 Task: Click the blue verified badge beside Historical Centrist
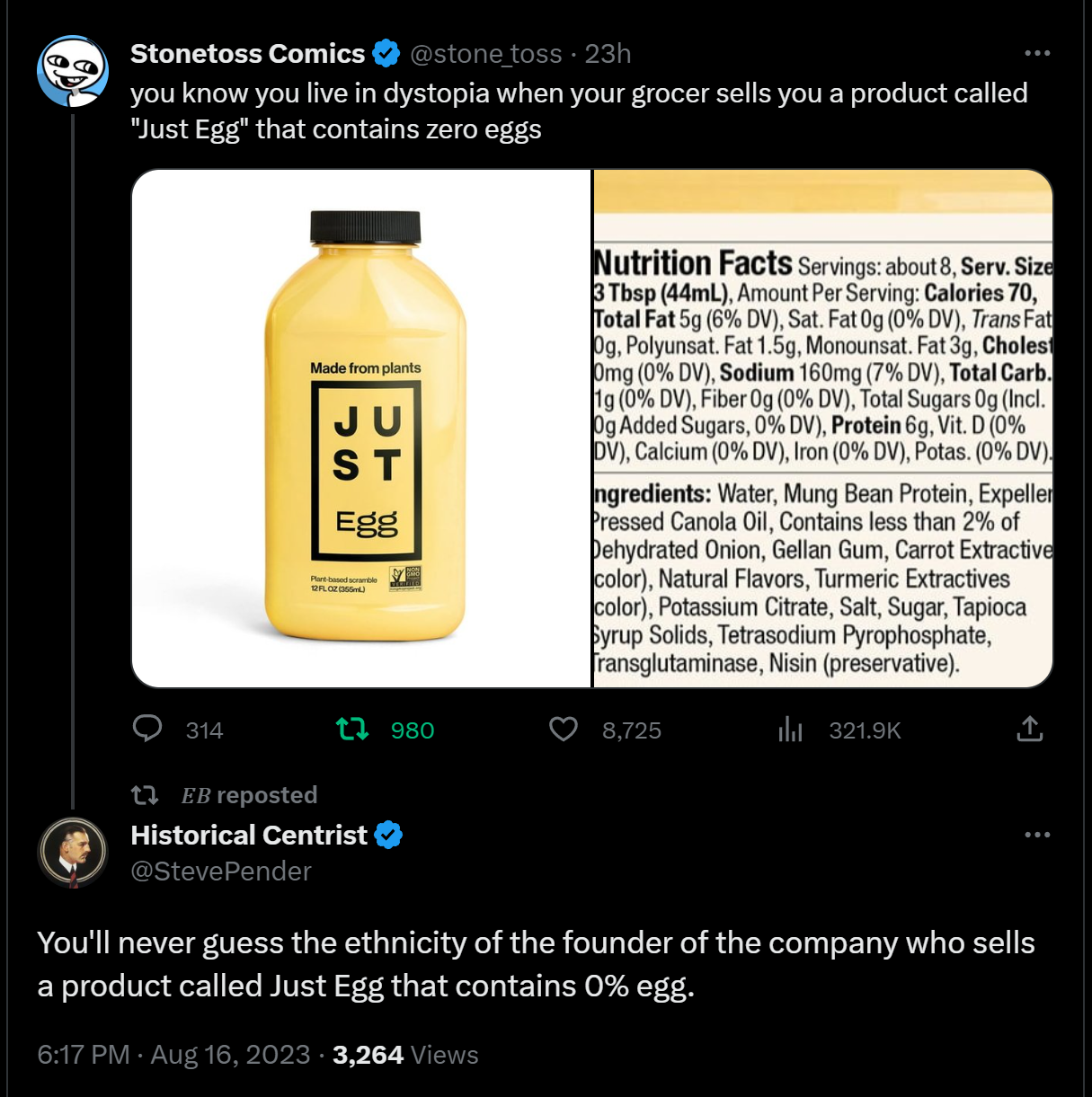pyautogui.click(x=388, y=836)
